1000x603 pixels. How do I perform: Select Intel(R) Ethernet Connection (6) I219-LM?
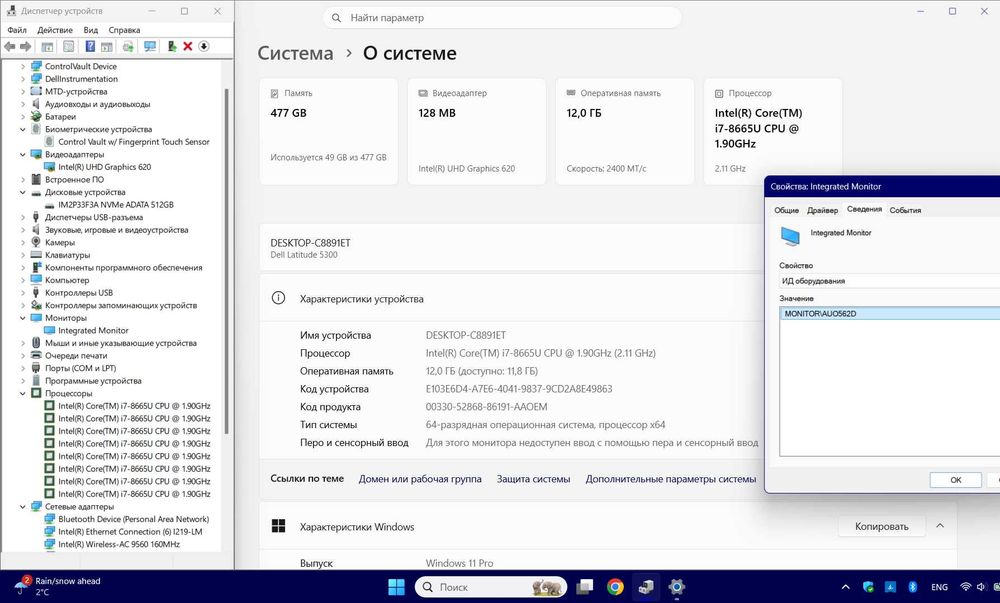click(x=130, y=532)
